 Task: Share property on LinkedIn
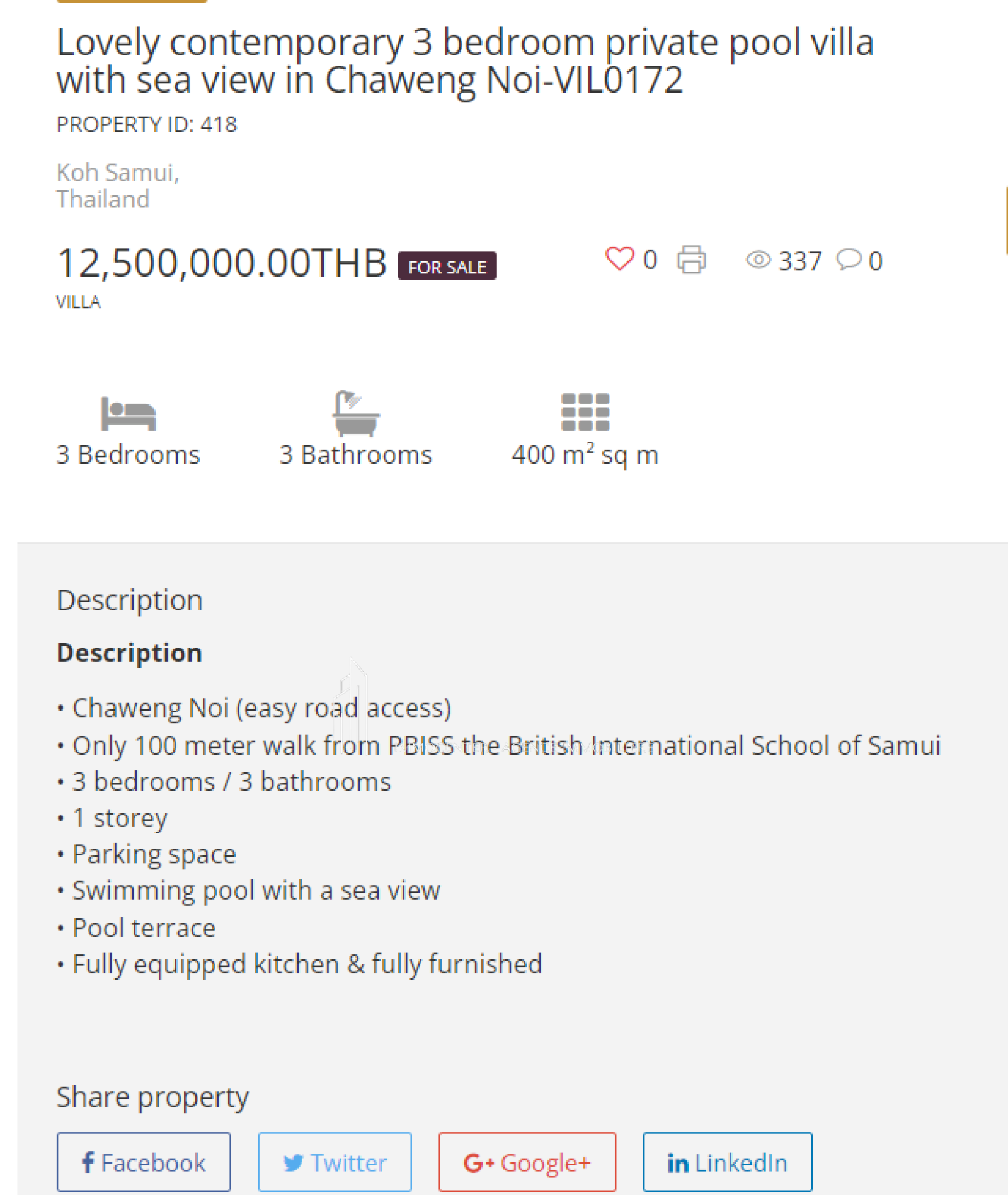pos(728,1162)
